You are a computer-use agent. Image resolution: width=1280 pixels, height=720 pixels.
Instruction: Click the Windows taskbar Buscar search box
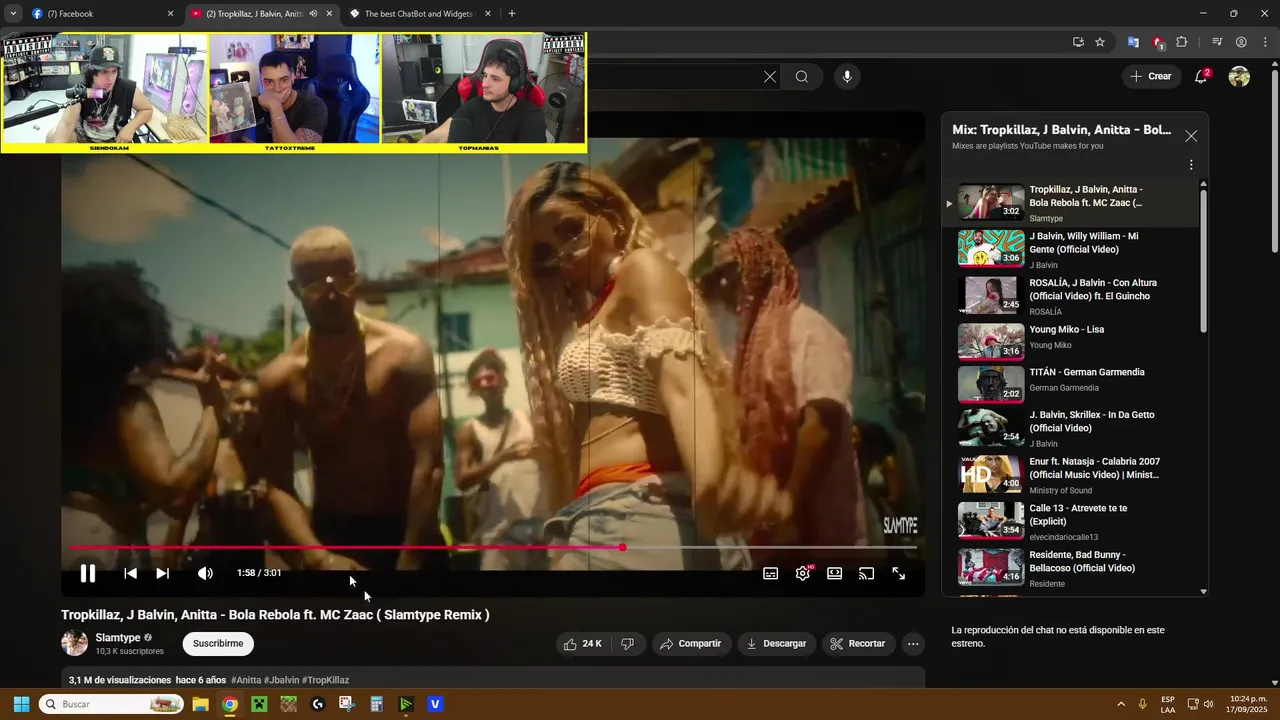[111, 704]
